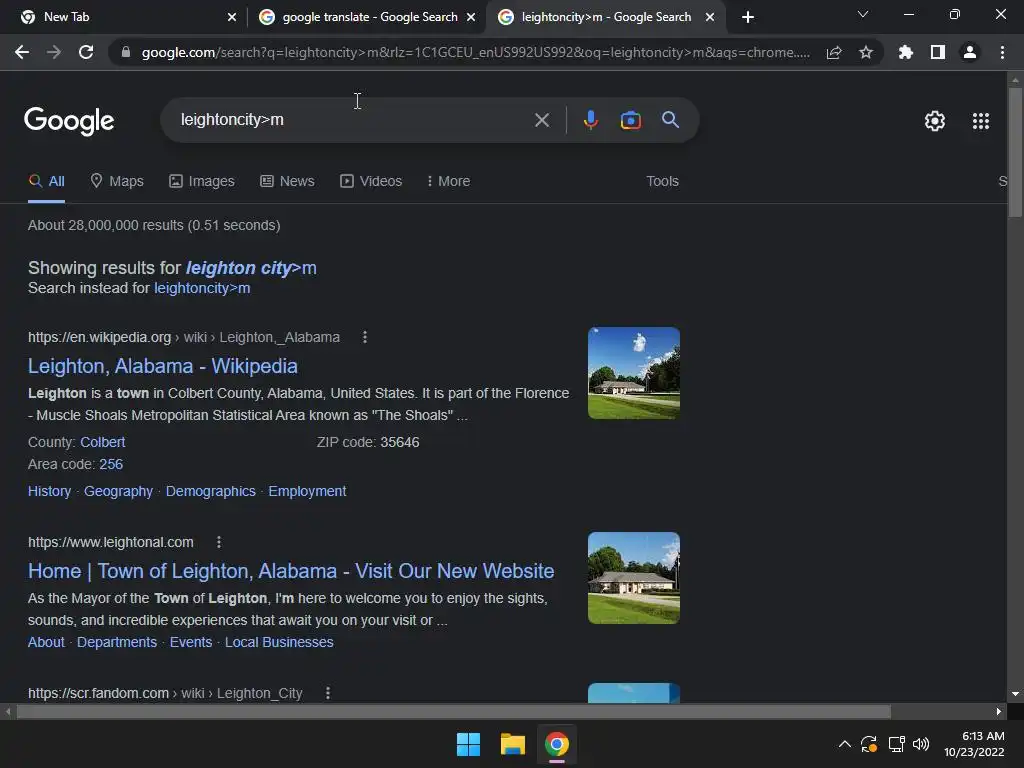Click the Google search input field
1024x768 pixels.
(353, 120)
